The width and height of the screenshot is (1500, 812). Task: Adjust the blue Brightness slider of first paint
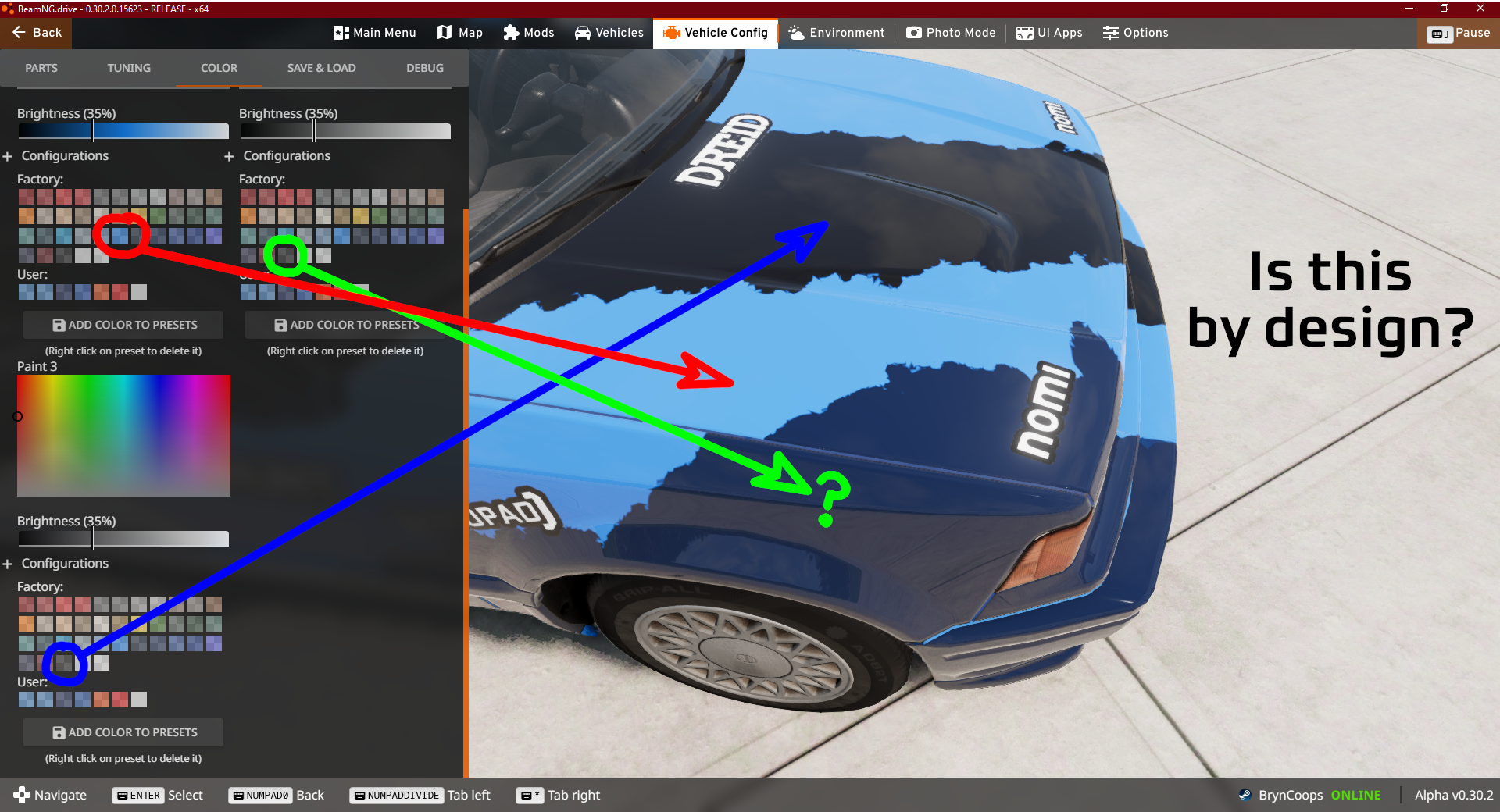(123, 131)
